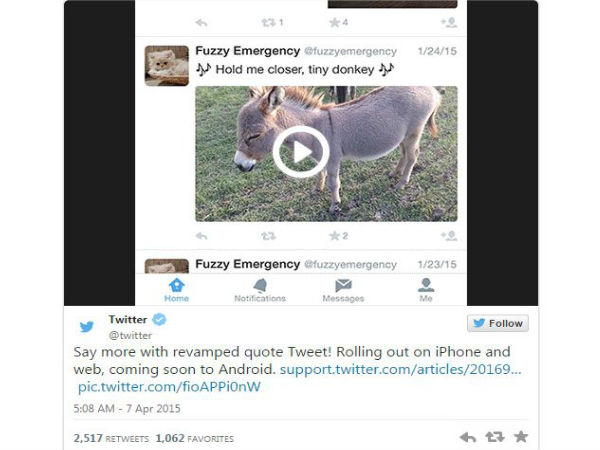Favorite the top tweet with 4 stars
The height and width of the screenshot is (450, 600).
(338, 23)
